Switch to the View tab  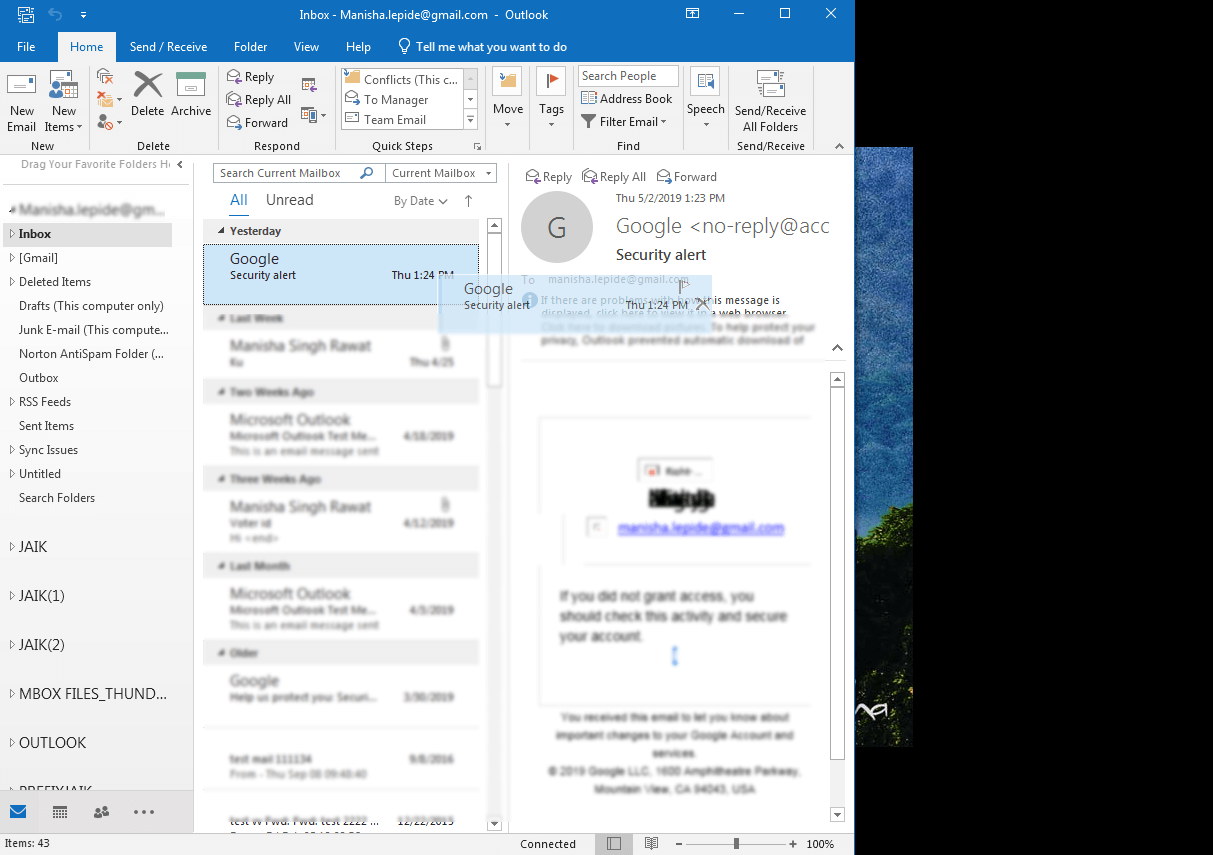coord(307,47)
